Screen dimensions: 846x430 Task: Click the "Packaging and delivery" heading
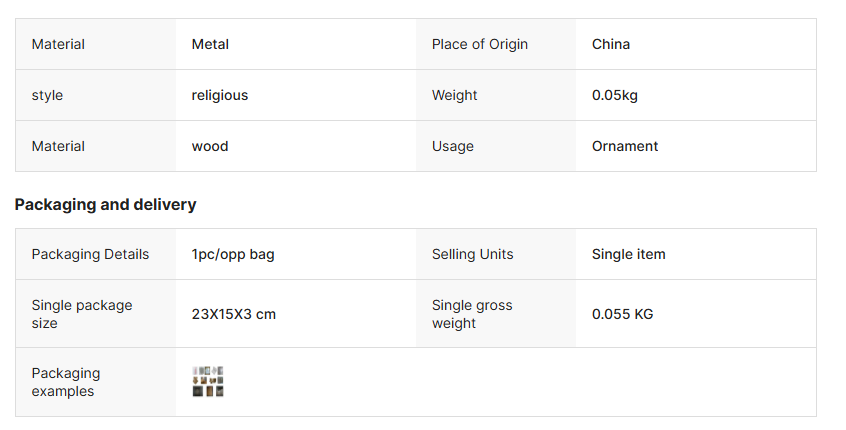(x=105, y=204)
